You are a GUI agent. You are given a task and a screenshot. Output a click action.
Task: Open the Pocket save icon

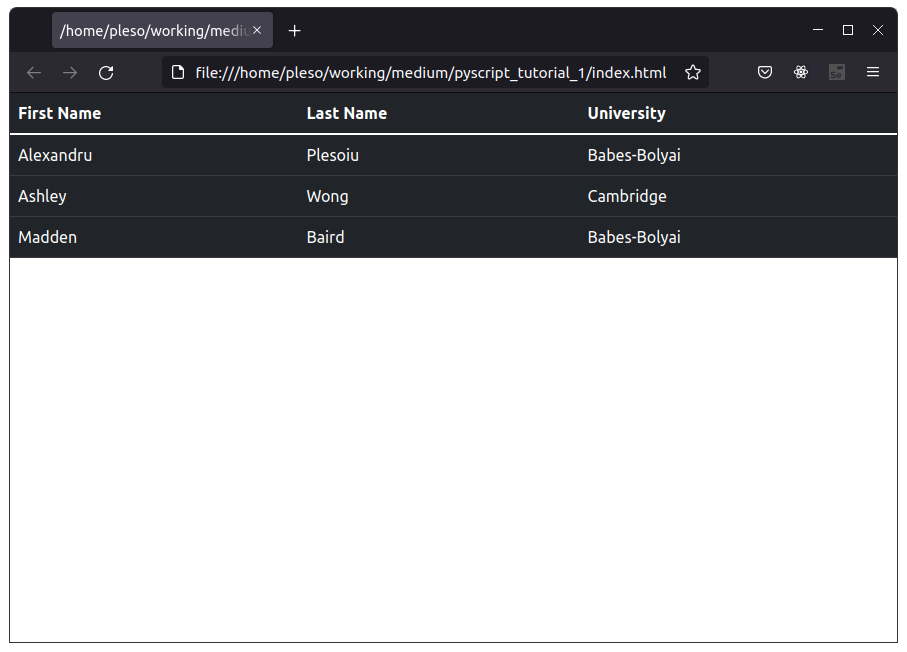(x=765, y=72)
